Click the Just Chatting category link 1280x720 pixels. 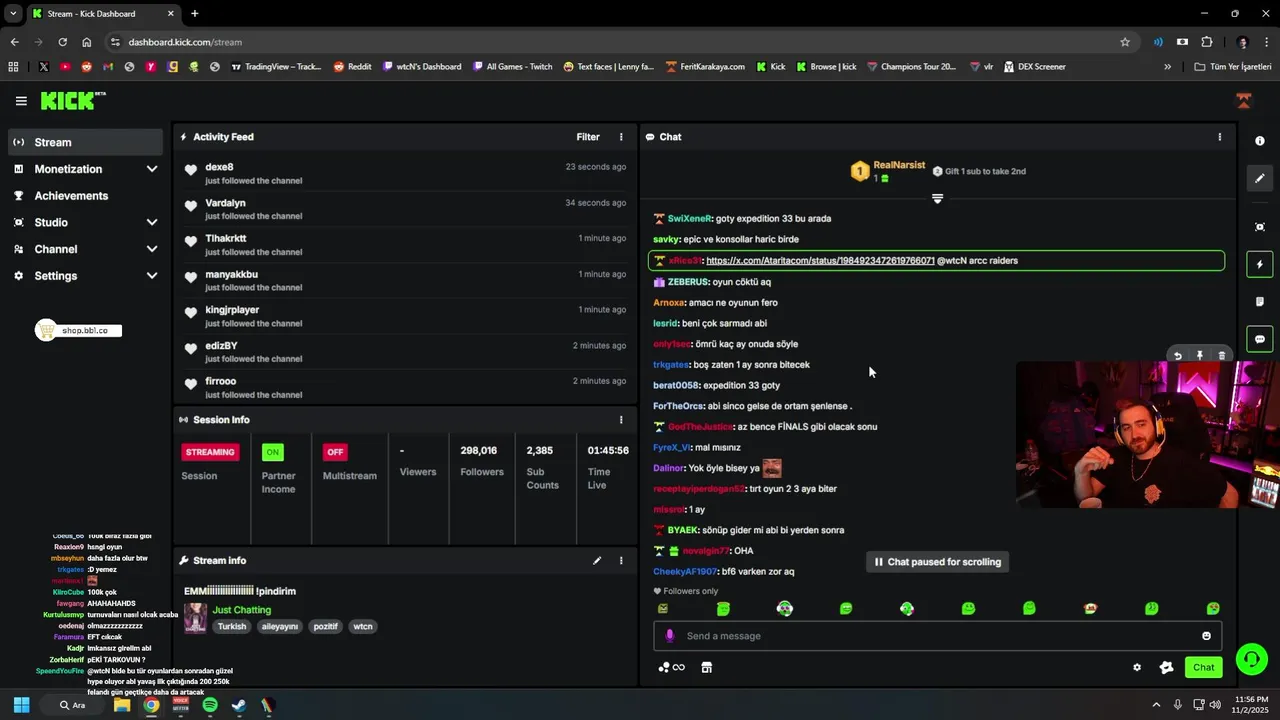pyautogui.click(x=242, y=610)
